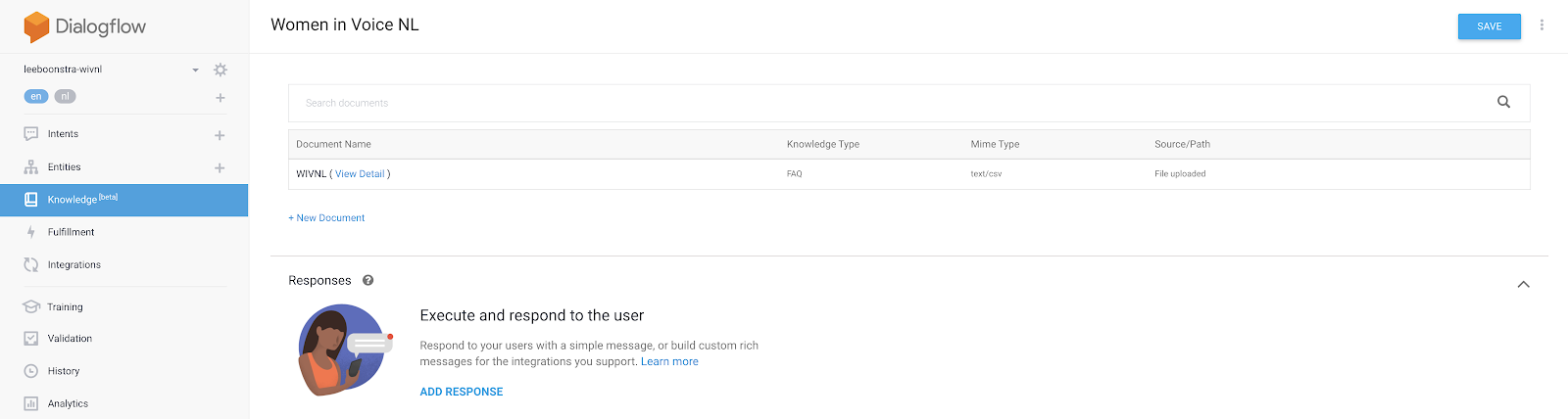Switch to the 'en' language badge
Viewport: 1568px width, 419px height.
pyautogui.click(x=36, y=96)
